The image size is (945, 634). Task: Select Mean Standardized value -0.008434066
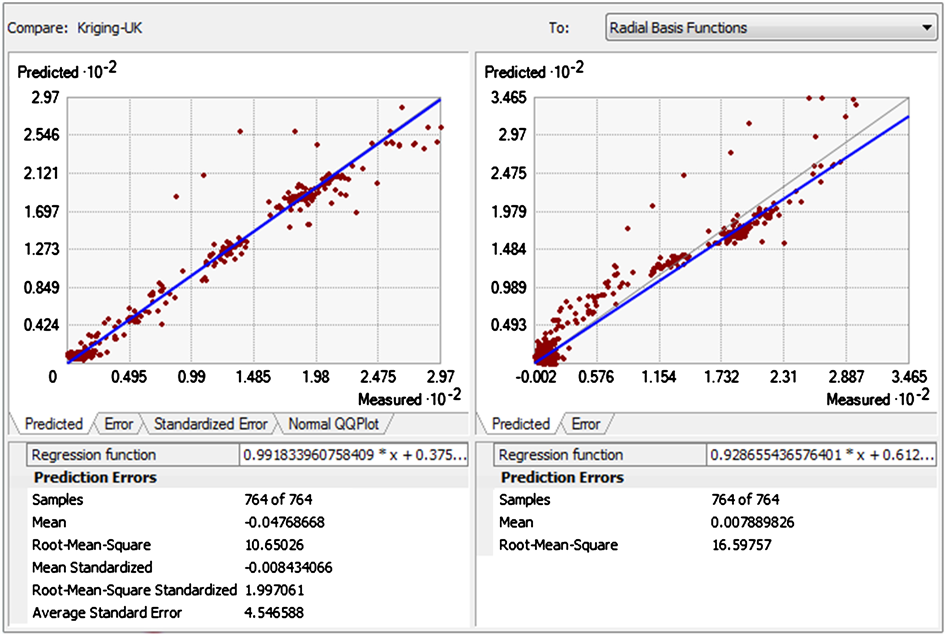pos(288,568)
